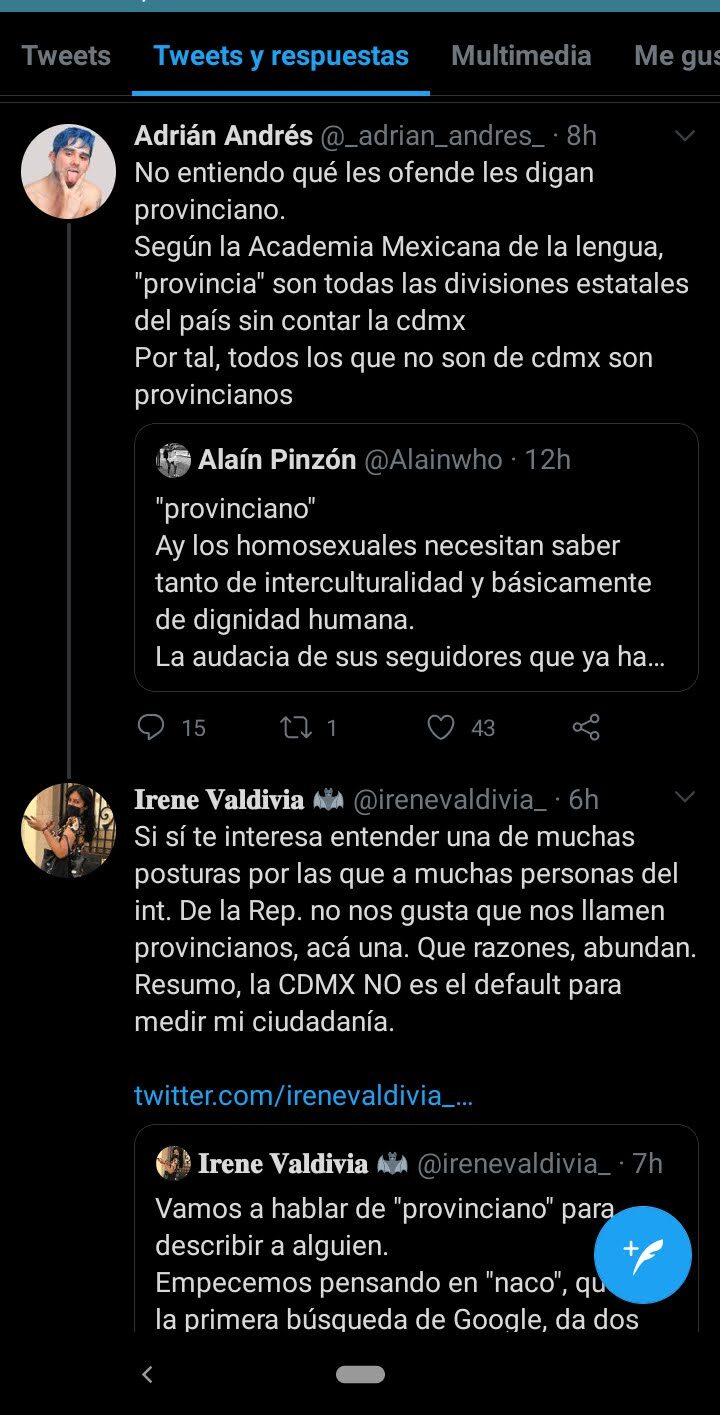Viewport: 720px width, 1415px height.
Task: Open Irene Valdivia's profile picture
Action: pos(68,830)
